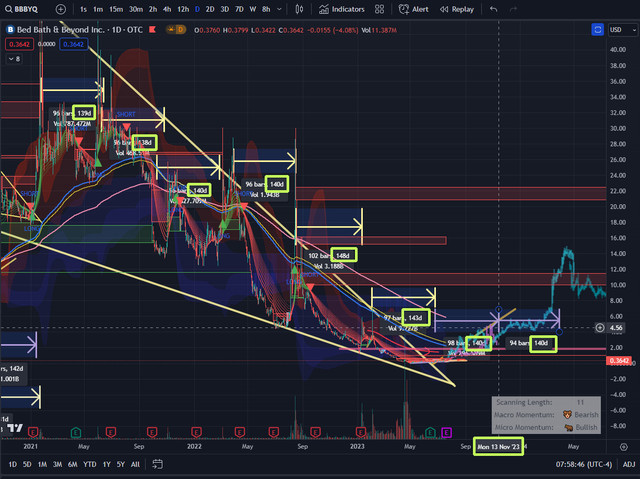Switch to the 2h timeframe
This screenshot has width=640, height=479.
153,9
